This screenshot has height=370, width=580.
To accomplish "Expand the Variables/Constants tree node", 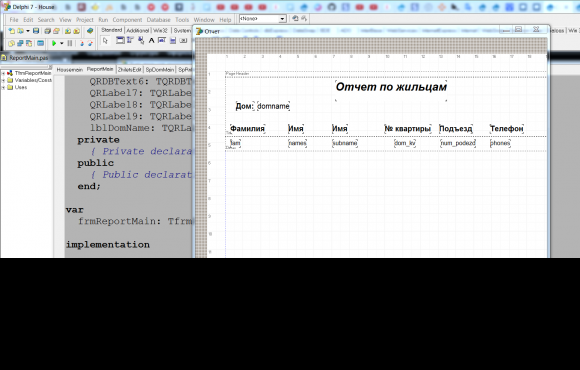I will [x=4, y=80].
